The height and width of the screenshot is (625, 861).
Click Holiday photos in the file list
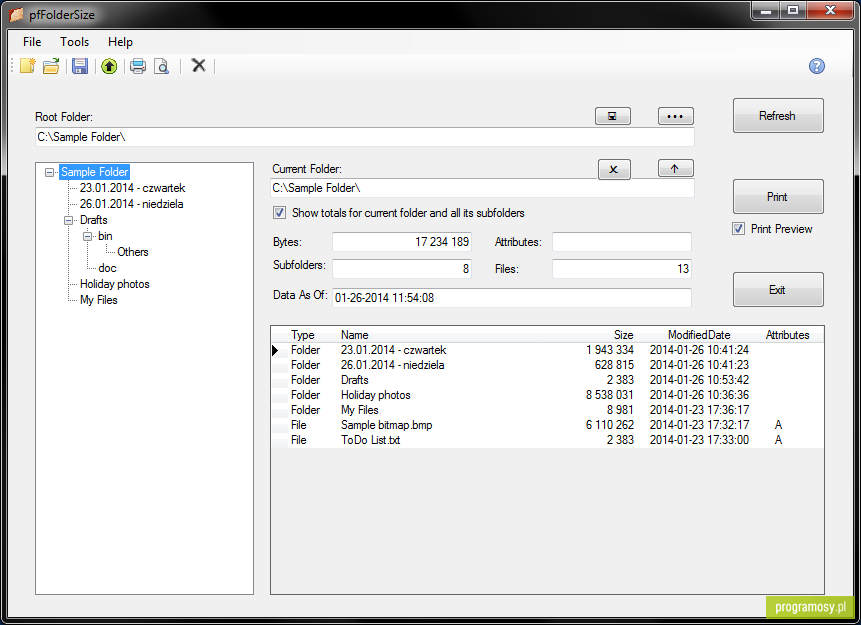pyautogui.click(x=376, y=395)
